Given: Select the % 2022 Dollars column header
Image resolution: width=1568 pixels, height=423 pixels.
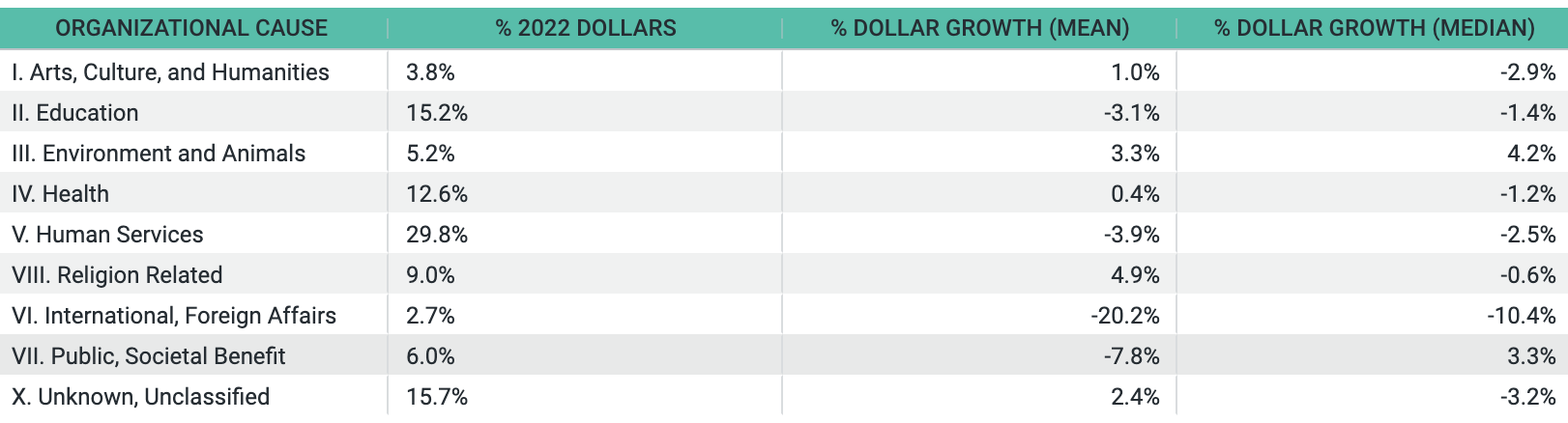Looking at the screenshot, I should point(586,28).
